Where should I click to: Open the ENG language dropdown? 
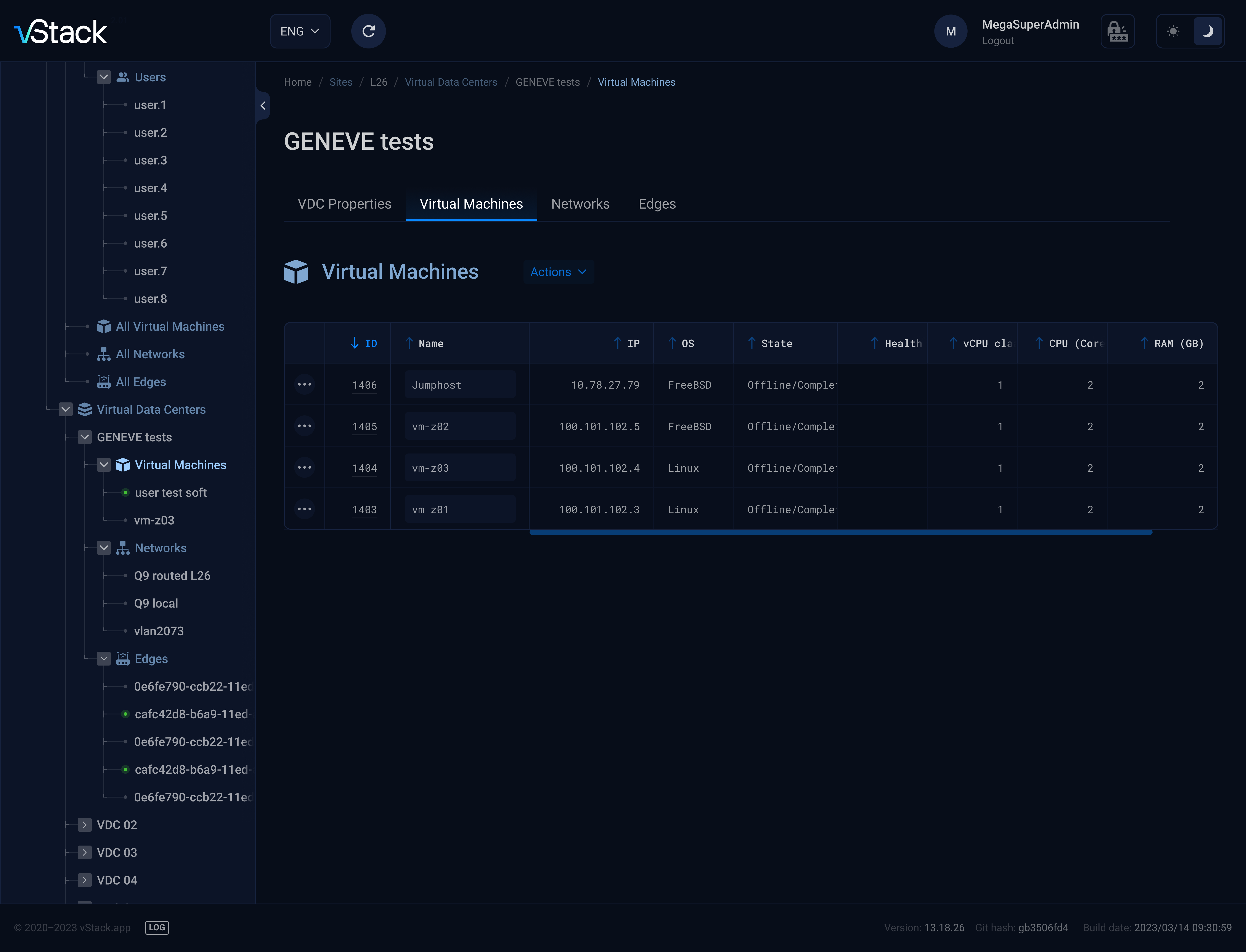pos(300,31)
